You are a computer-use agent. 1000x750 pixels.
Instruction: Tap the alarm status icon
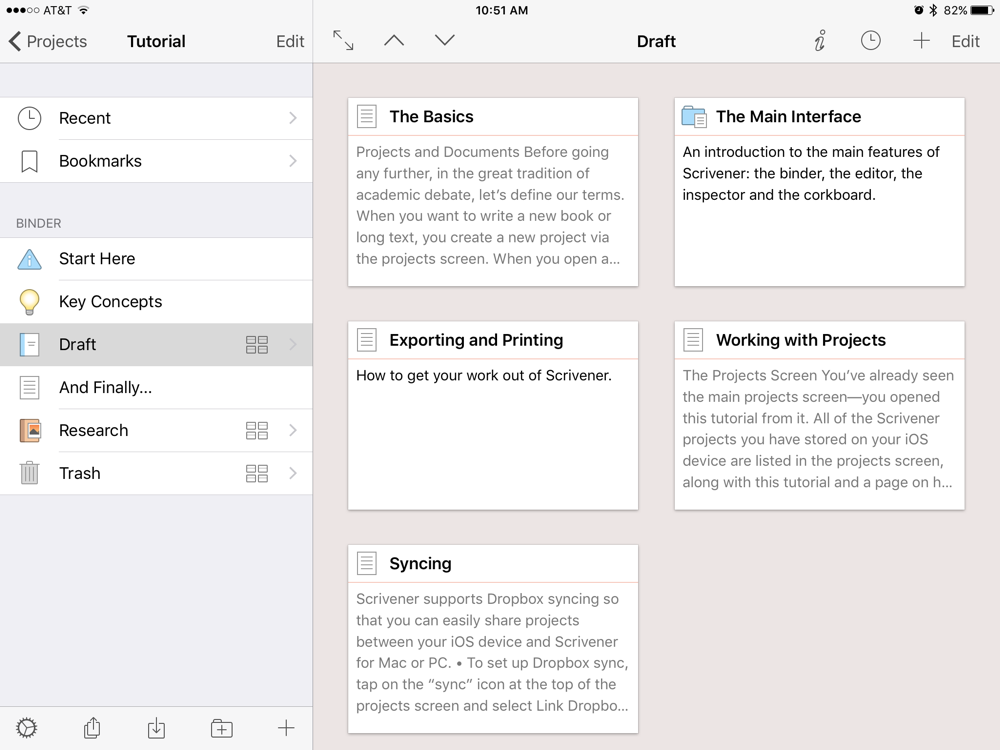(919, 10)
